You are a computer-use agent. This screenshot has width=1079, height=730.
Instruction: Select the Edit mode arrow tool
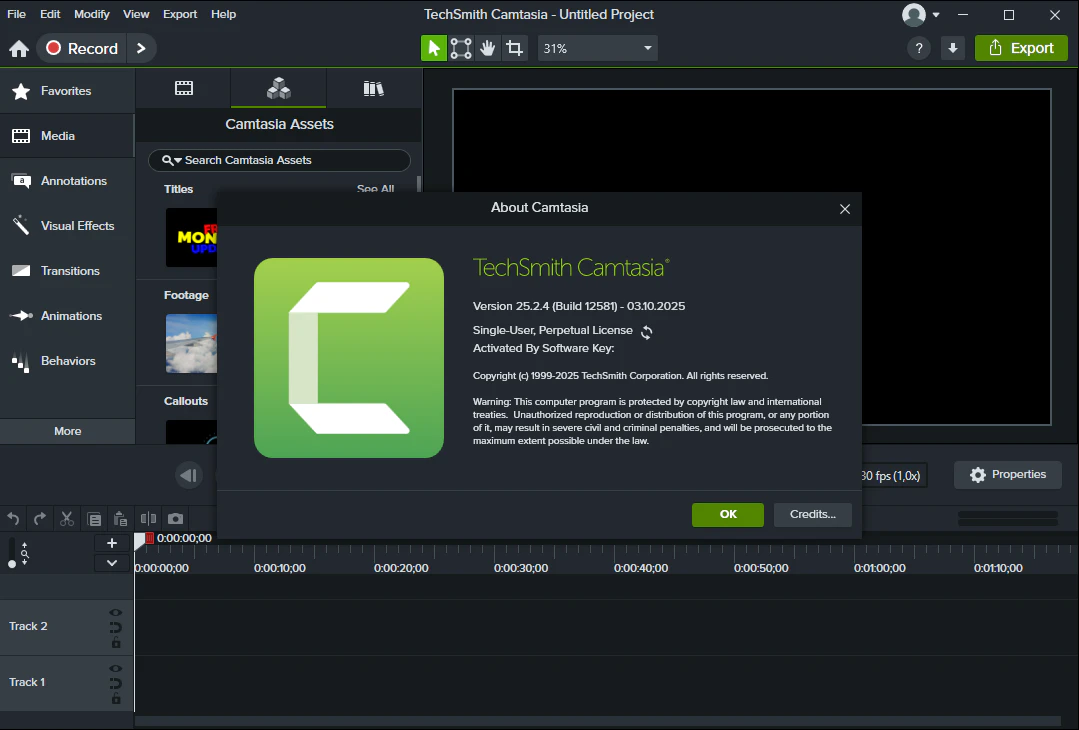click(434, 48)
